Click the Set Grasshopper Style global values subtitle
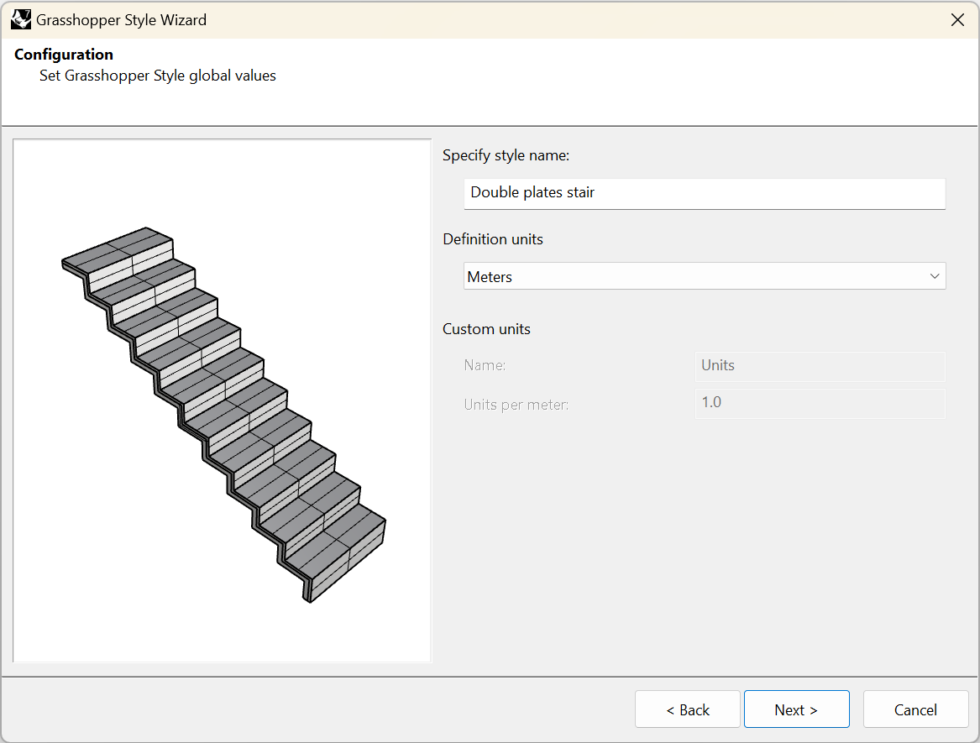980x743 pixels. [157, 75]
